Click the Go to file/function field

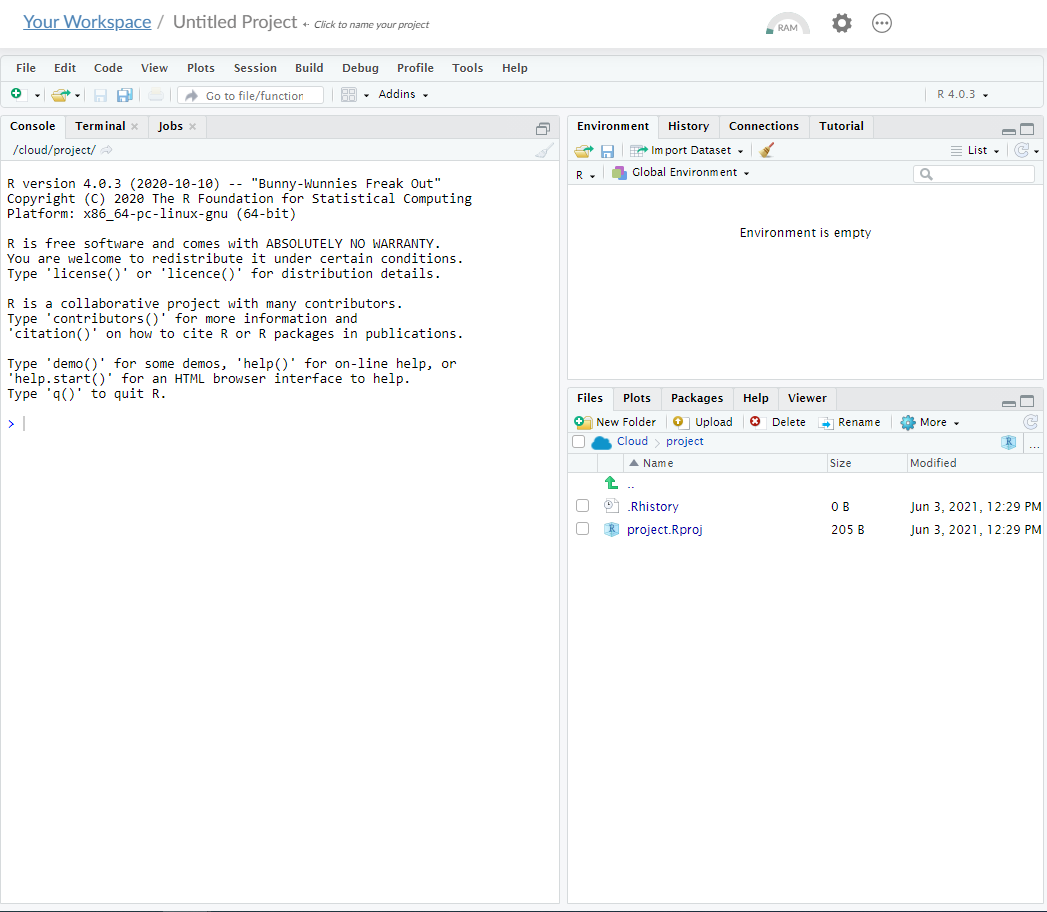point(252,96)
